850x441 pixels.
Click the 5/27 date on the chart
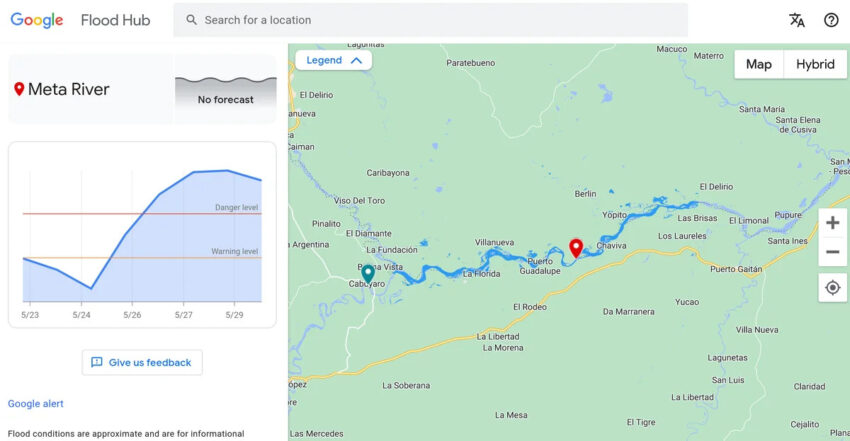pos(183,315)
